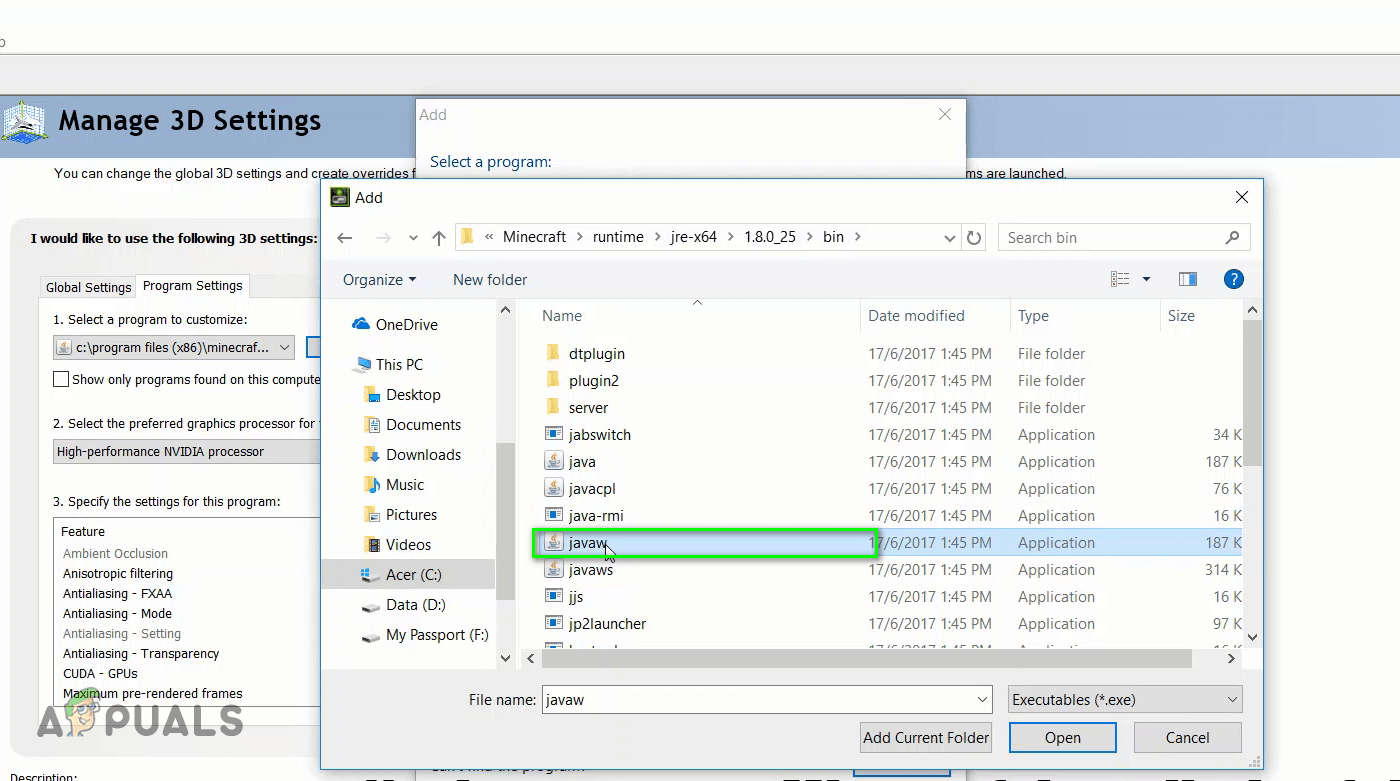Switch to the Program Settings tab
Viewport: 1400px width, 781px height.
(193, 286)
